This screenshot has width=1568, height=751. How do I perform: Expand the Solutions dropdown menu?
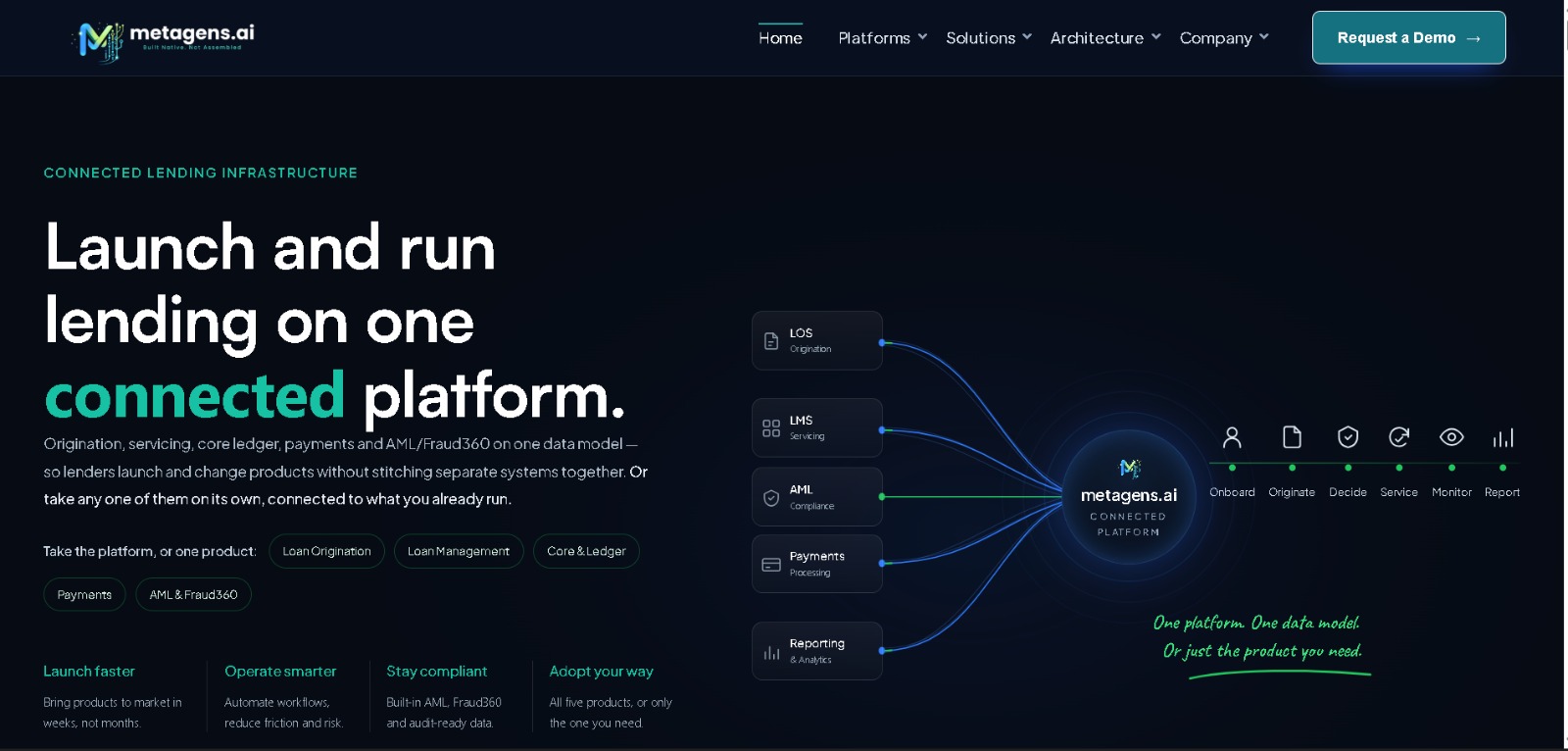click(x=988, y=38)
